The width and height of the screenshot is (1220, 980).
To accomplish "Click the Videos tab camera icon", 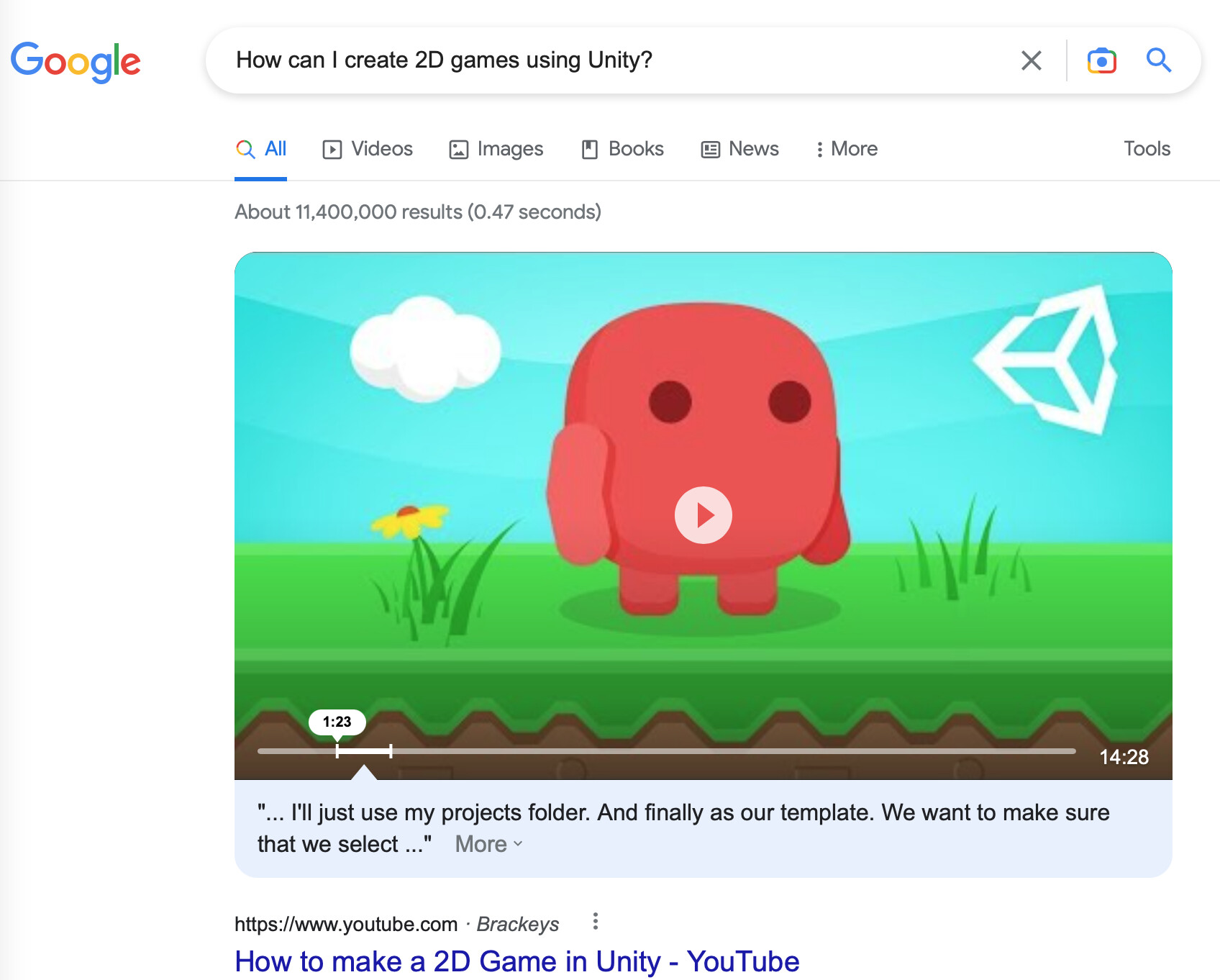I will click(332, 149).
